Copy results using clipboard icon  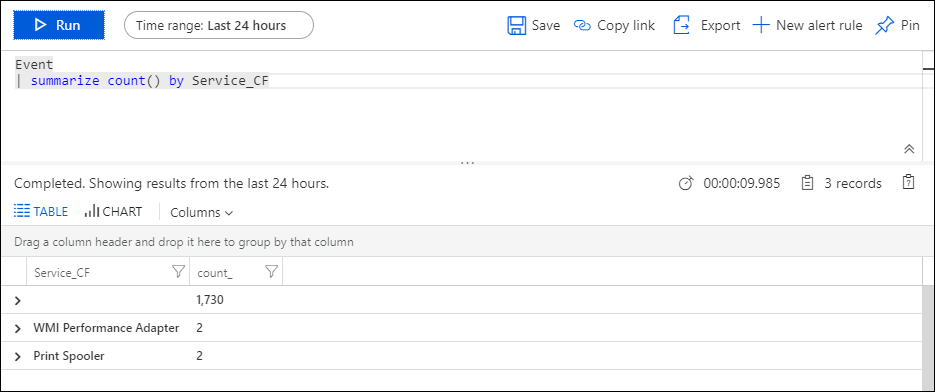point(908,182)
